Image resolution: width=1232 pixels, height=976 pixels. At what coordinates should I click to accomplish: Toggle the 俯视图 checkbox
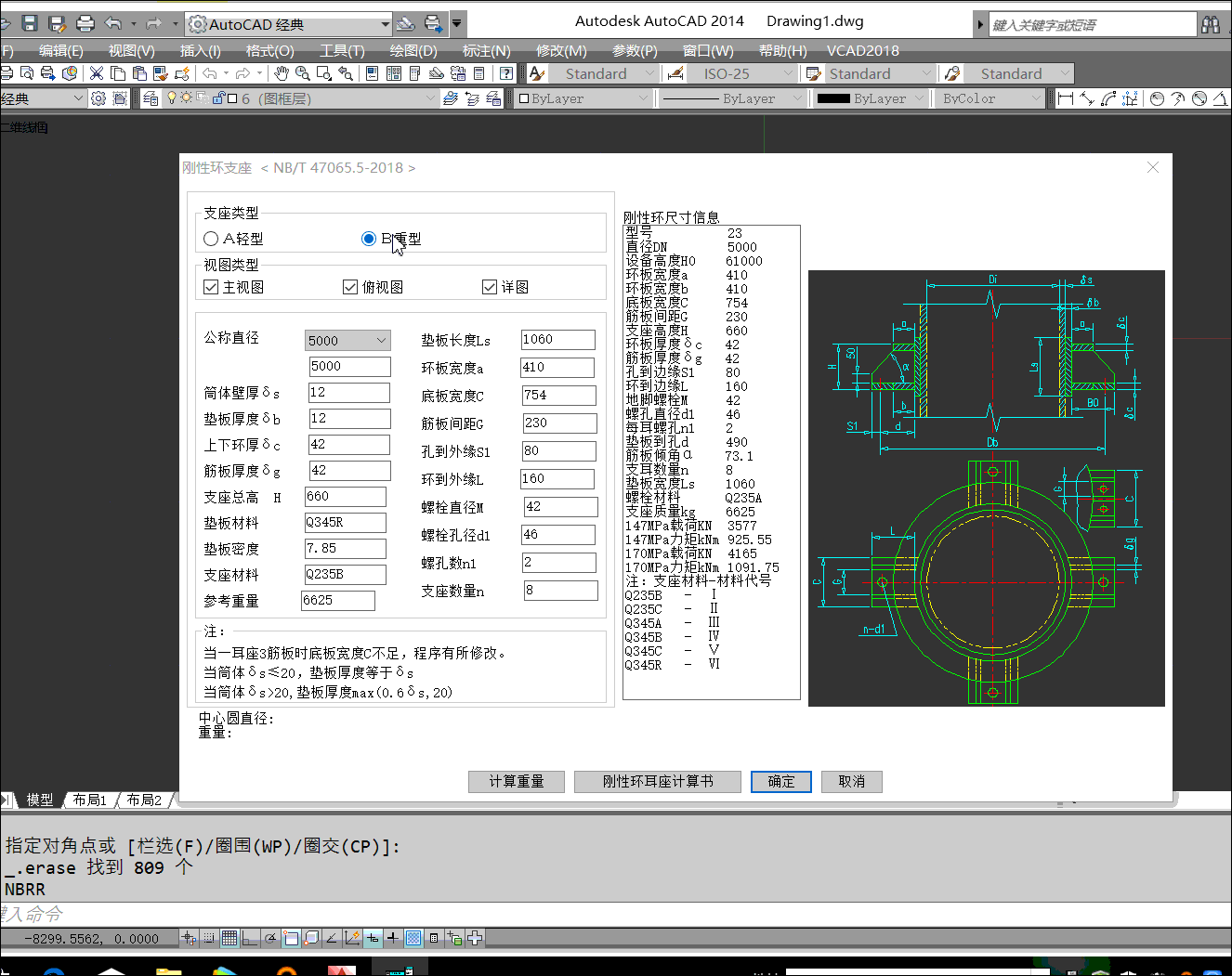pos(350,287)
